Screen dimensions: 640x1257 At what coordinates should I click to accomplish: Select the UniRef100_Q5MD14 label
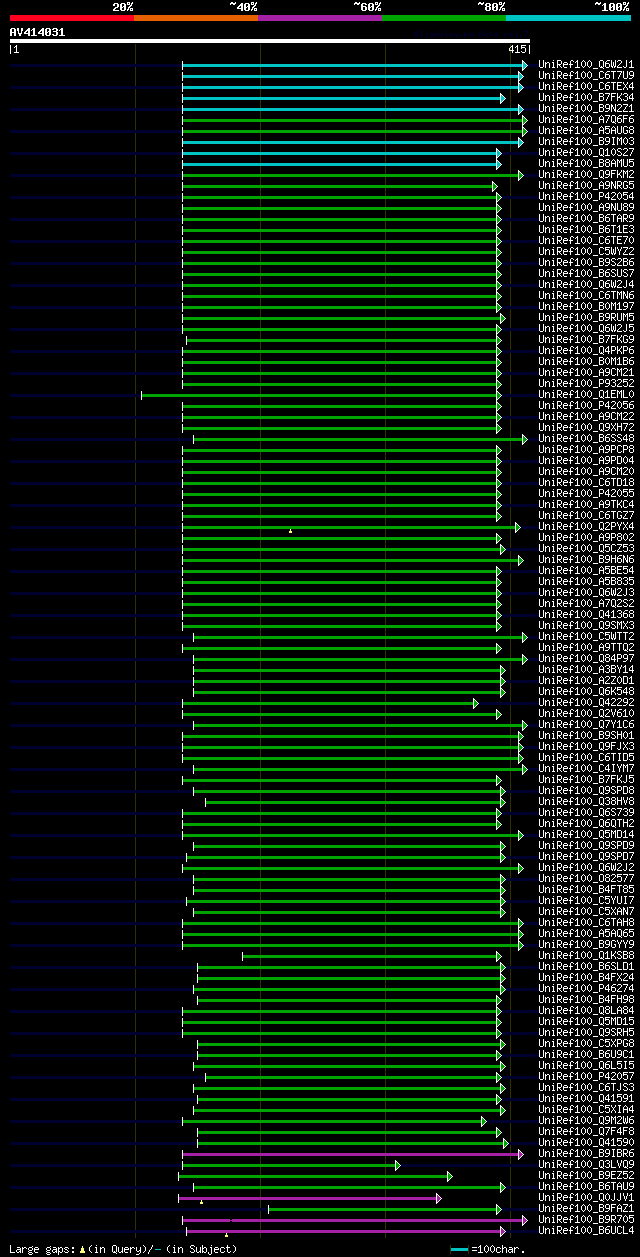[586, 834]
